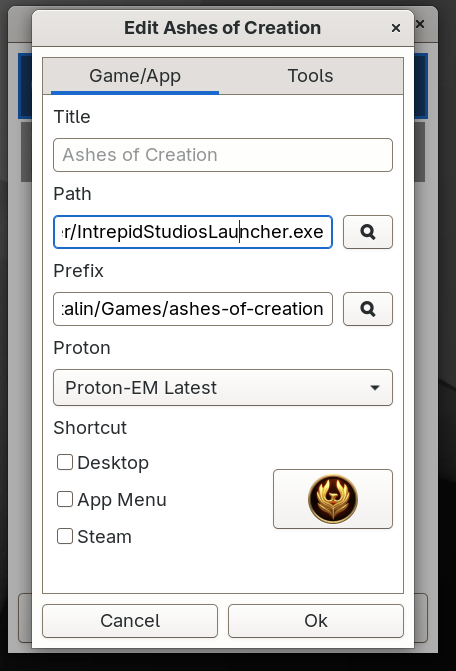Browse for prefix folder via search icon
Image resolution: width=456 pixels, height=671 pixels.
(368, 309)
